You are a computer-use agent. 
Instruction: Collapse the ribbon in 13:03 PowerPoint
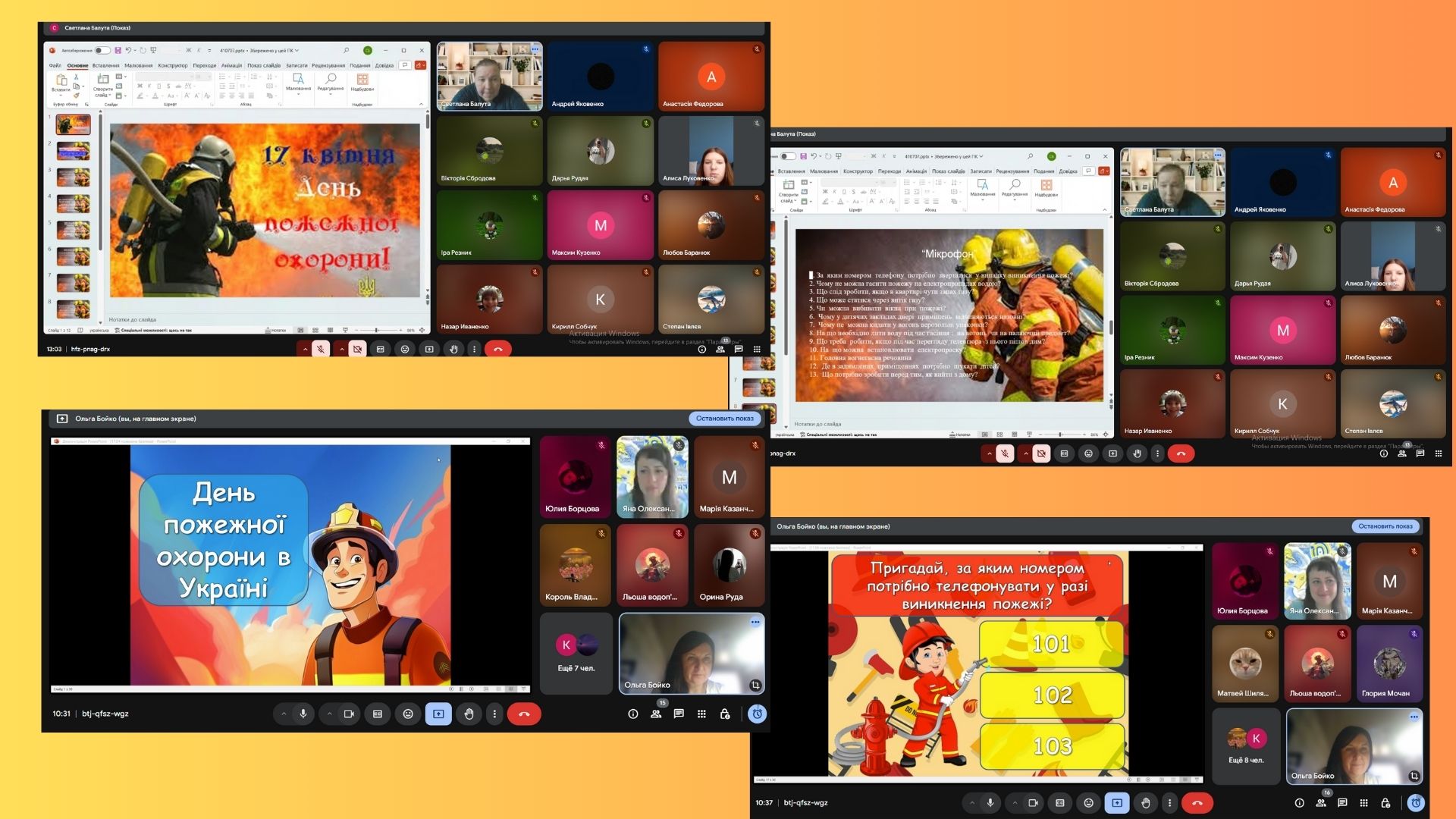click(x=421, y=104)
